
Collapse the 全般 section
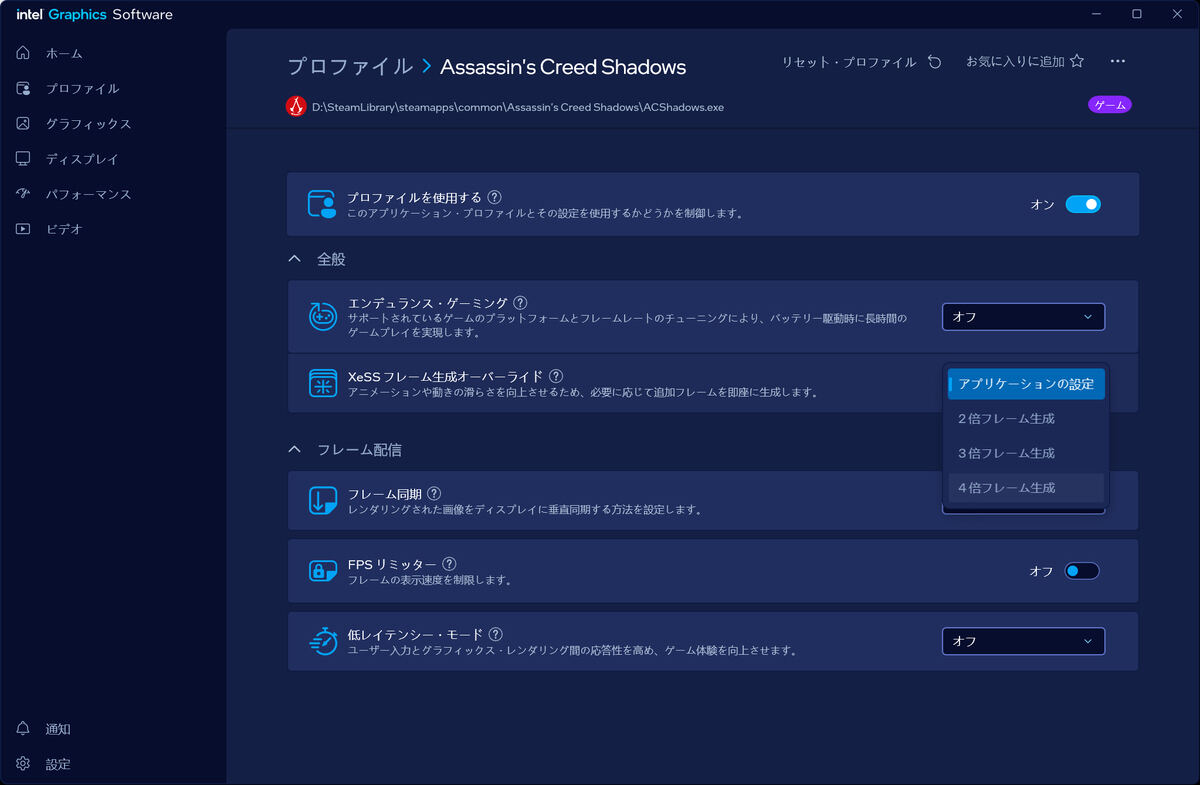[x=294, y=259]
